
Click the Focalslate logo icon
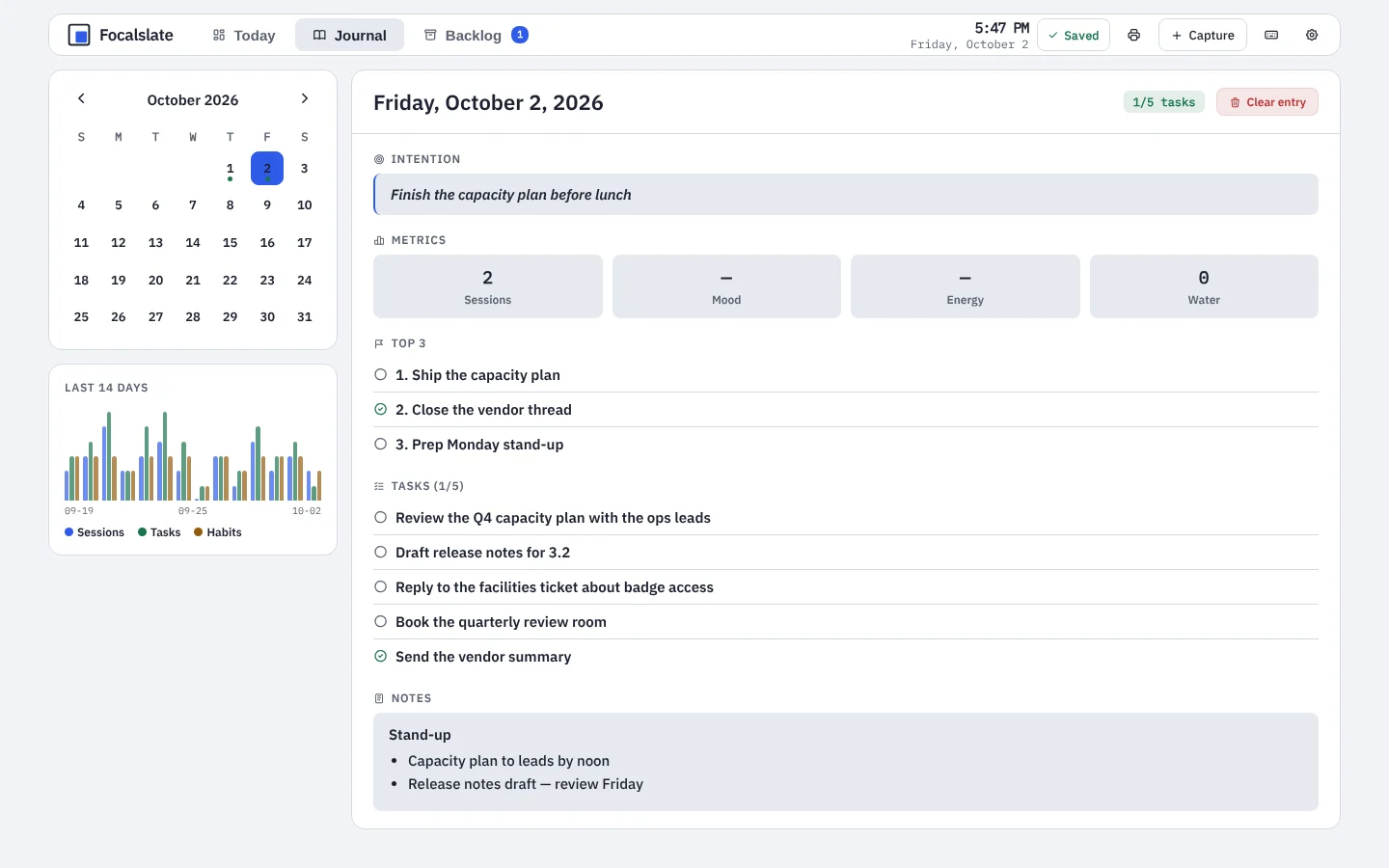pyautogui.click(x=79, y=36)
